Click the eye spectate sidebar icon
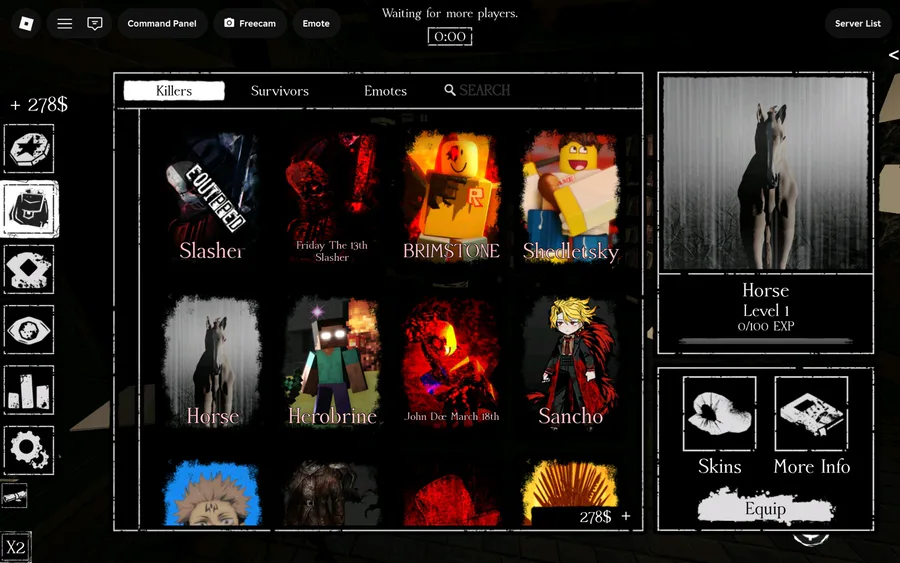900x563 pixels. 29,329
